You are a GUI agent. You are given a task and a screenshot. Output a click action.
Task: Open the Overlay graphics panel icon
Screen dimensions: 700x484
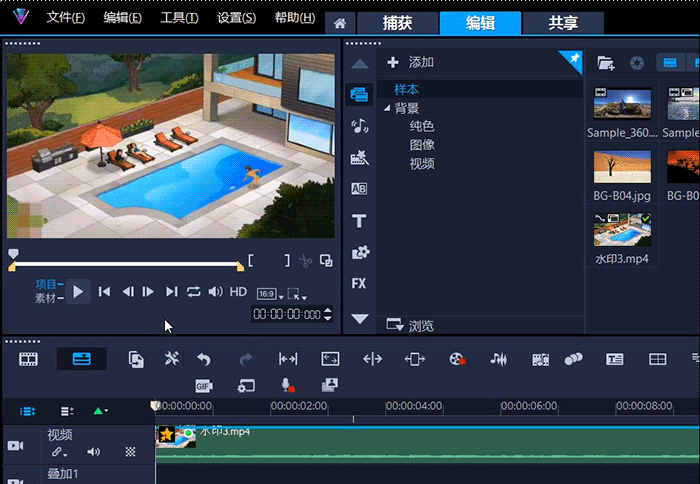(360, 252)
